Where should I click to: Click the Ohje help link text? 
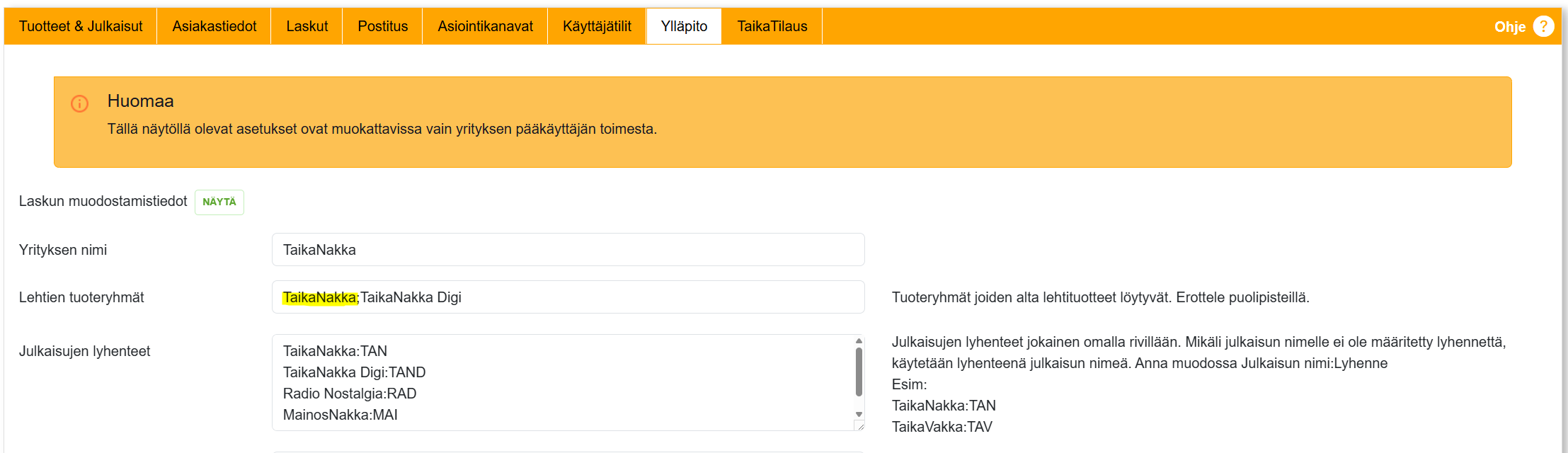pyautogui.click(x=1509, y=27)
